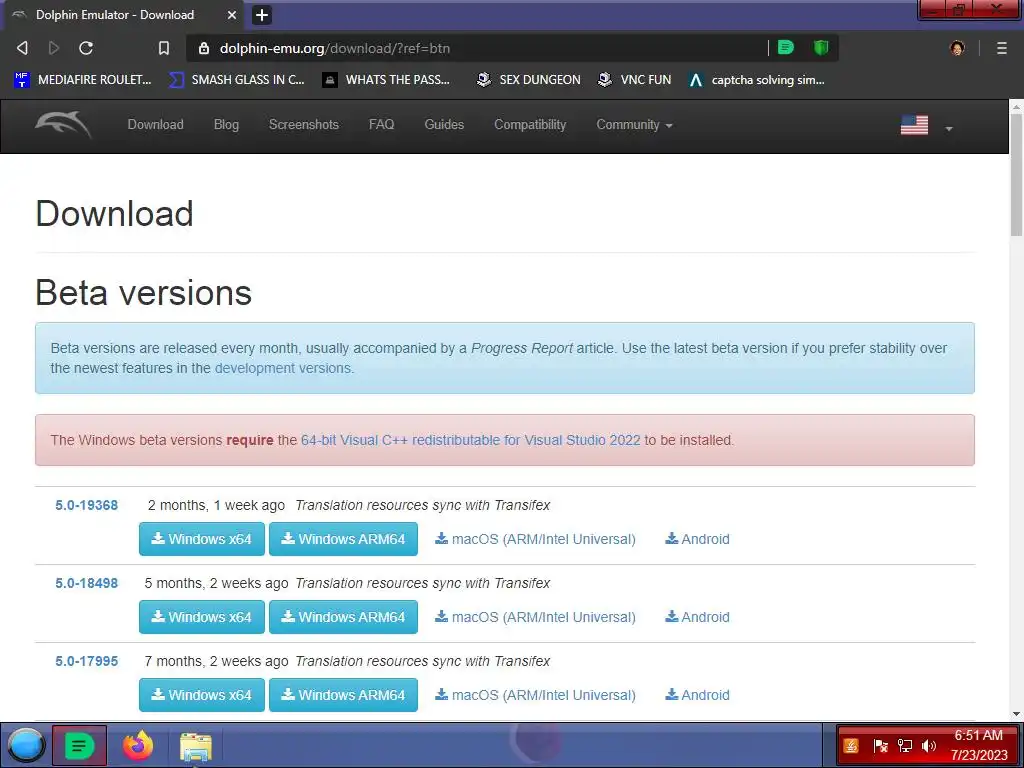This screenshot has height=768, width=1024.
Task: Open the network tray icon
Action: point(905,746)
